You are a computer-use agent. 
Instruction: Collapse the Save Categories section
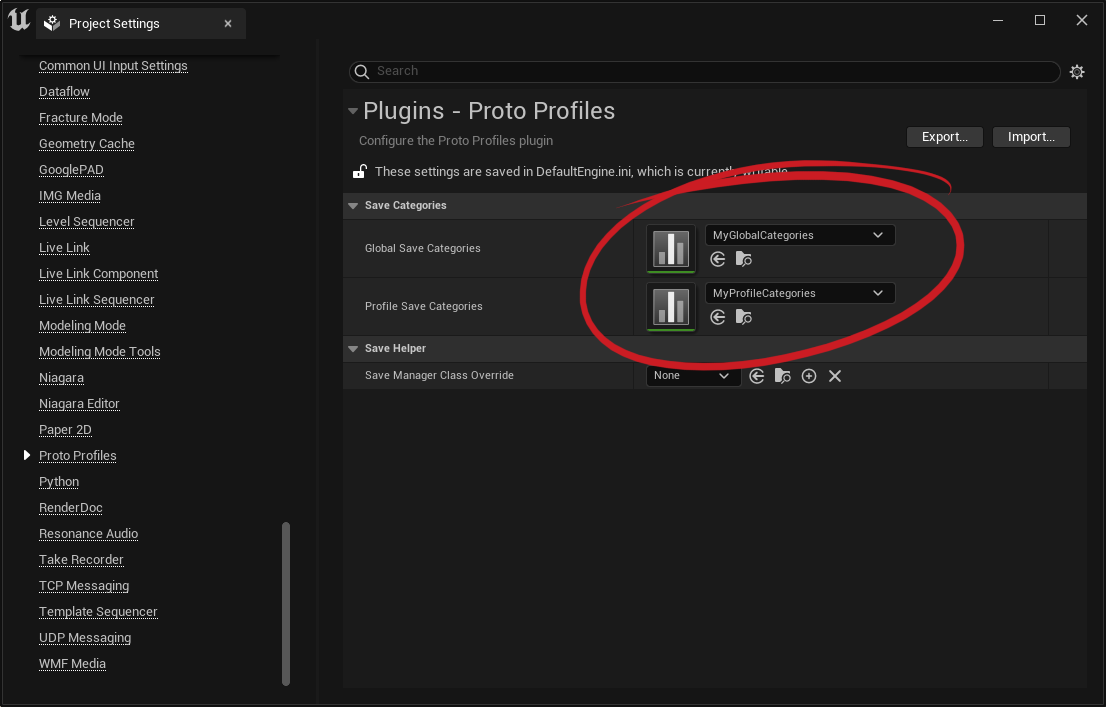click(x=352, y=206)
